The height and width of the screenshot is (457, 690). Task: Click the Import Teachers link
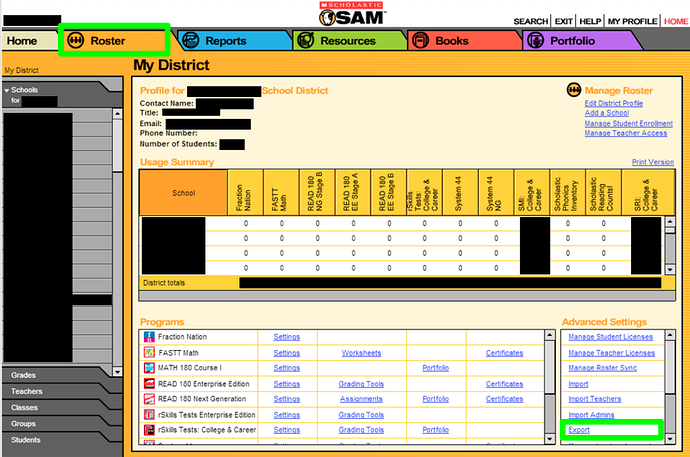click(x=595, y=399)
